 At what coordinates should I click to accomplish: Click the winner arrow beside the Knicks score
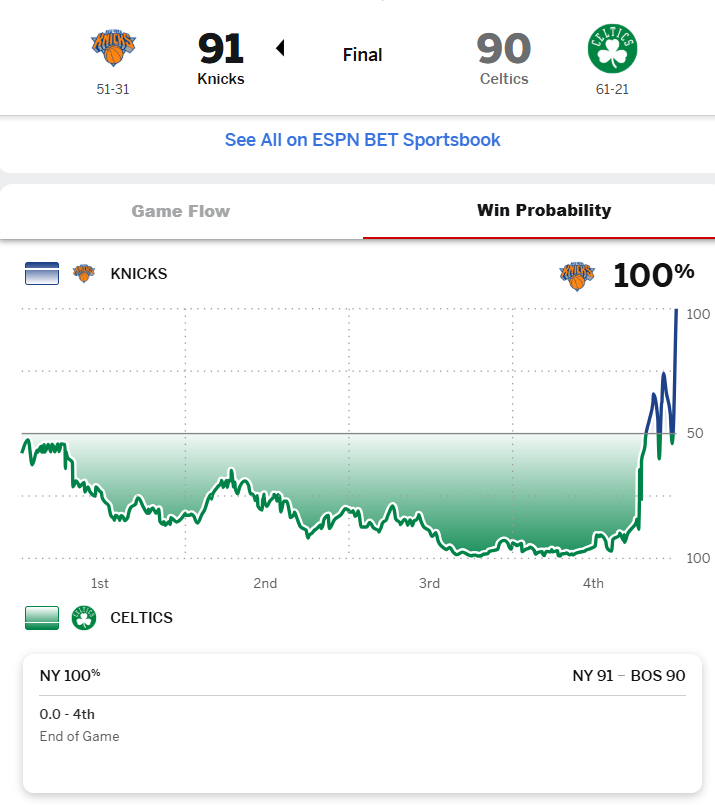coord(280,48)
